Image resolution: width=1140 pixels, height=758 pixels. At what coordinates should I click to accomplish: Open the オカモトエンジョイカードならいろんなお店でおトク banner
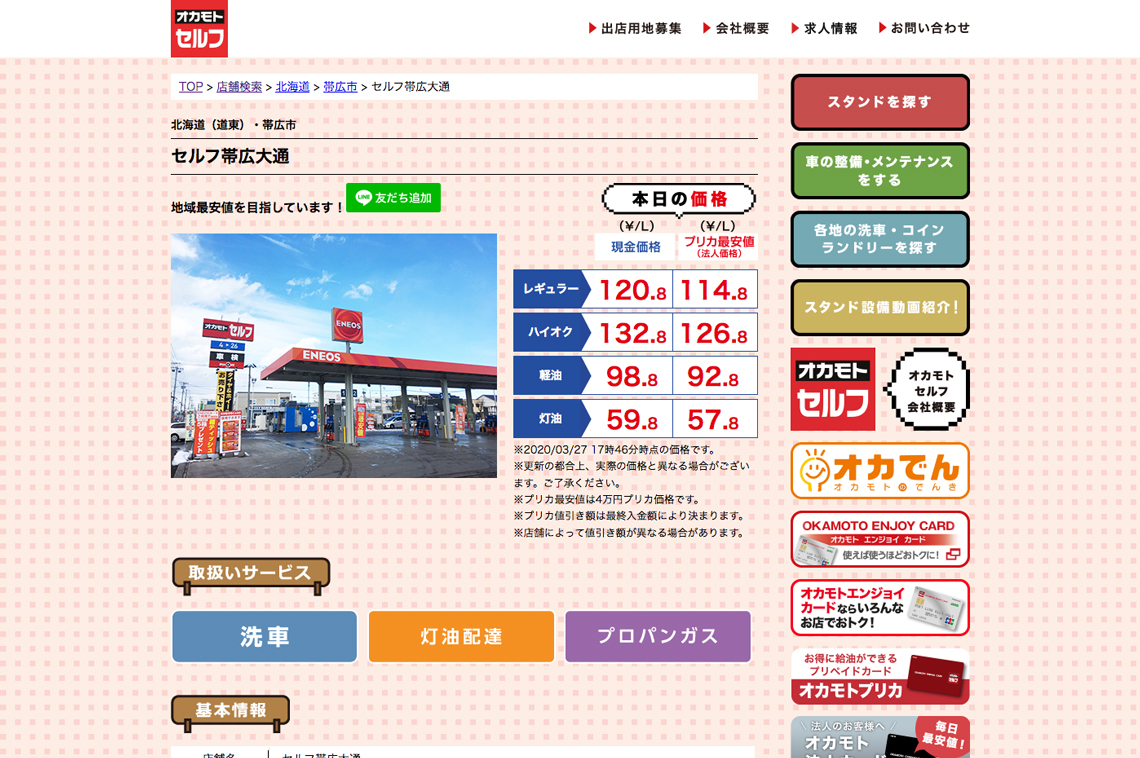click(x=880, y=608)
